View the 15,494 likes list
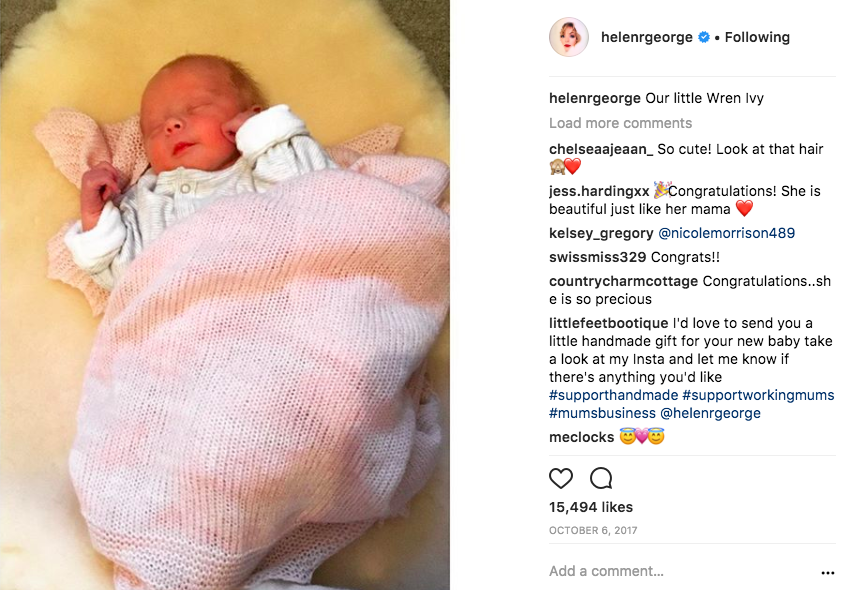This screenshot has height=590, width=852. [591, 507]
